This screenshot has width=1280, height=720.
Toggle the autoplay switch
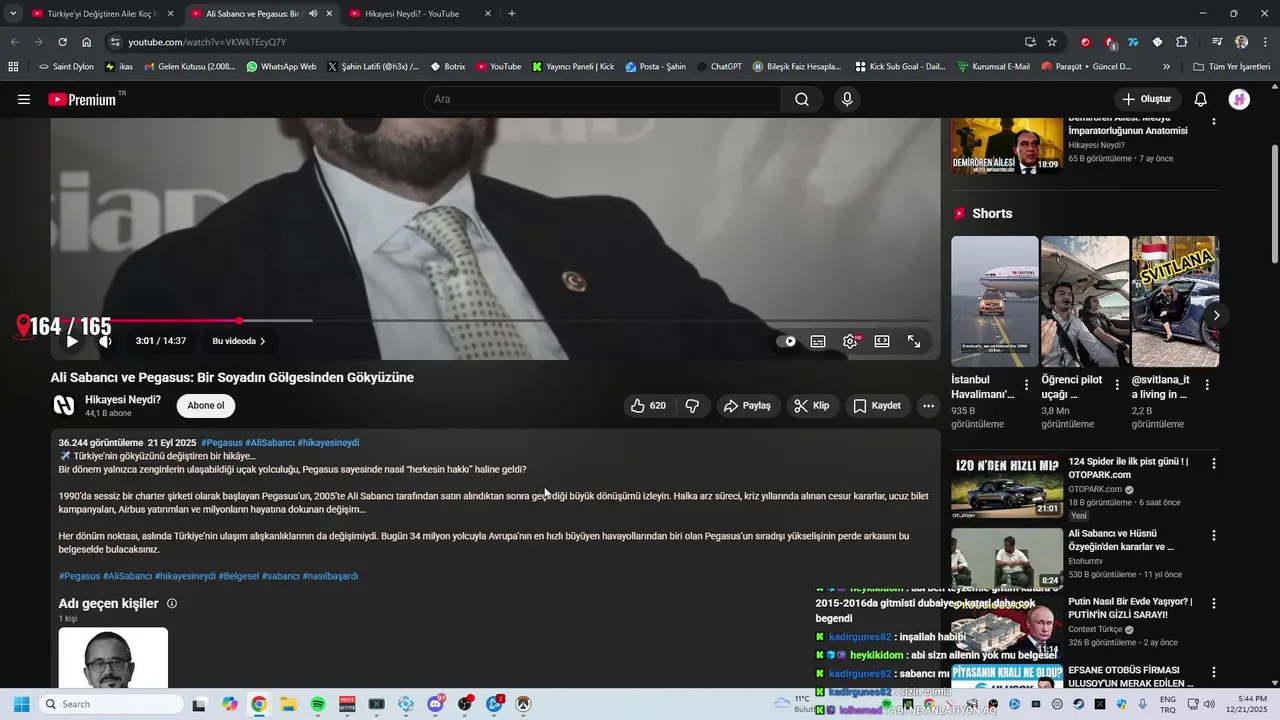(x=787, y=341)
